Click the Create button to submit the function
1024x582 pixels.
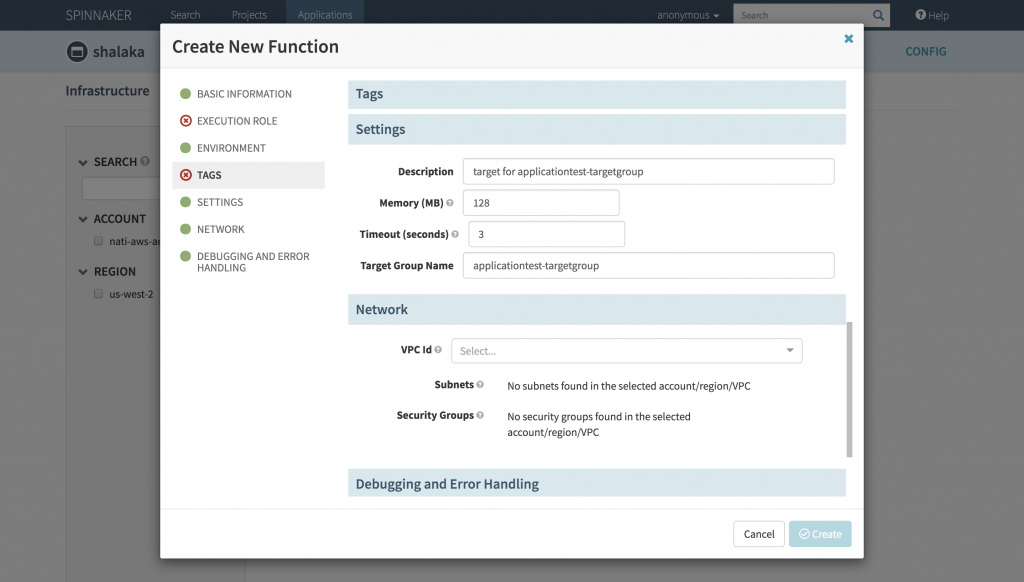tap(819, 533)
